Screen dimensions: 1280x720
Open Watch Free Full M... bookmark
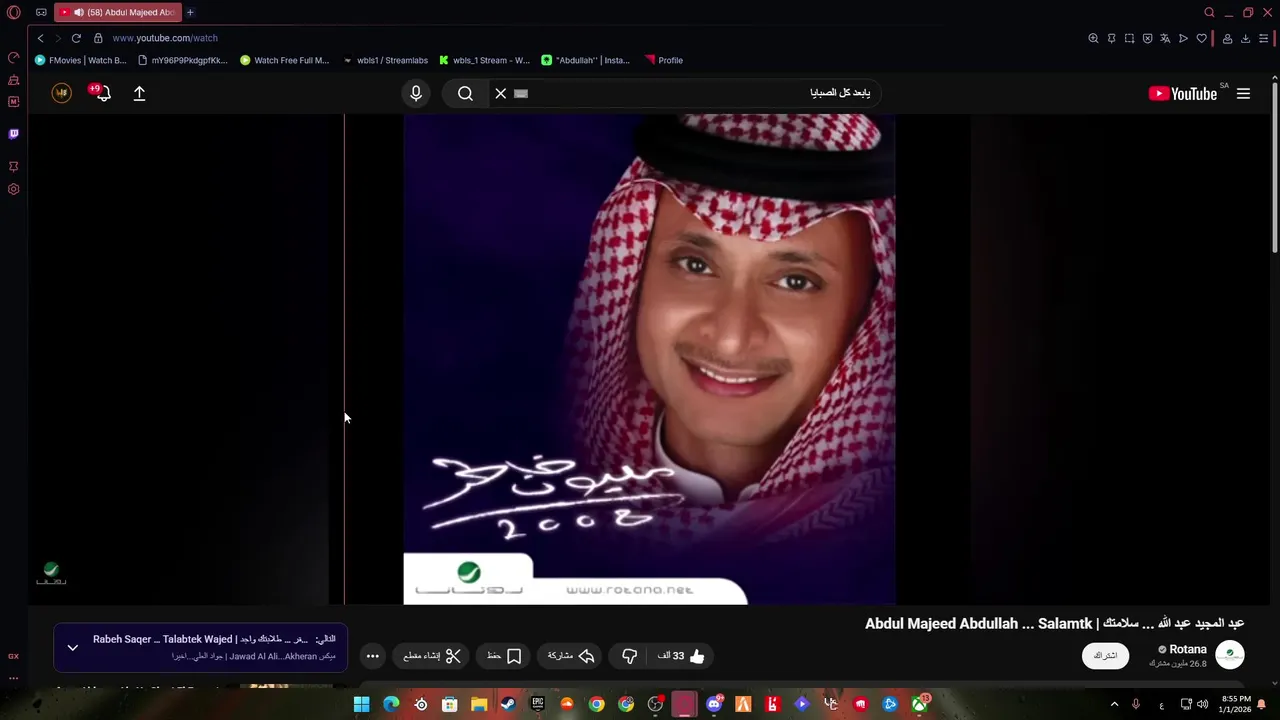tap(285, 60)
